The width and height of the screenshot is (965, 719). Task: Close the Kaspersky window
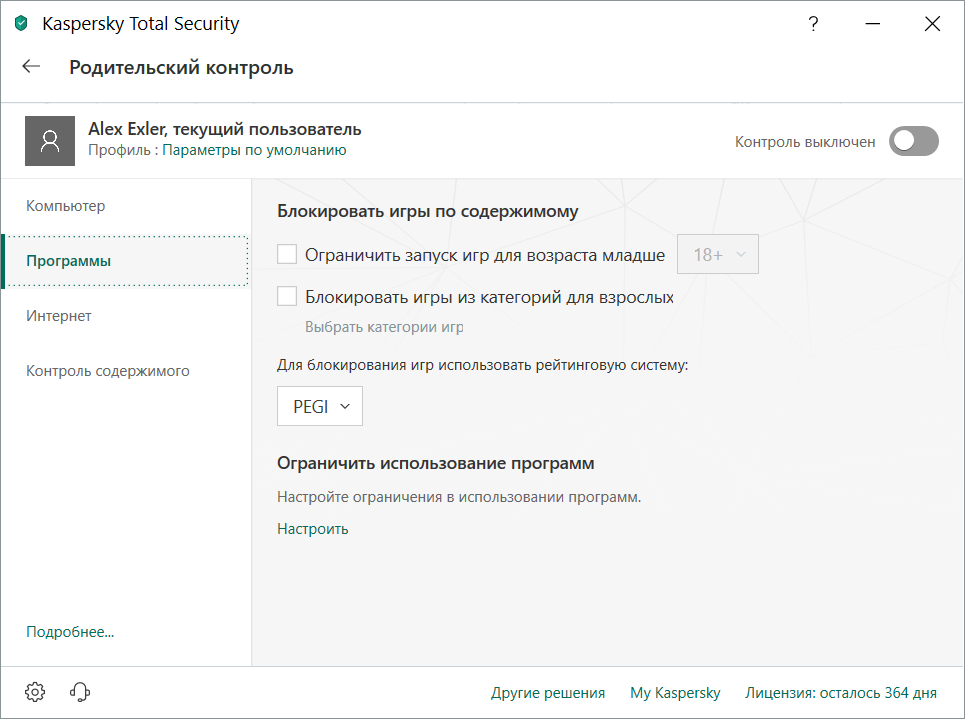coord(932,25)
